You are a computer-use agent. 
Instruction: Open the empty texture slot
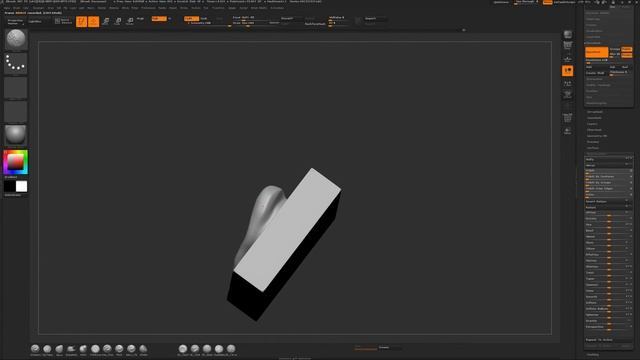pos(16,111)
